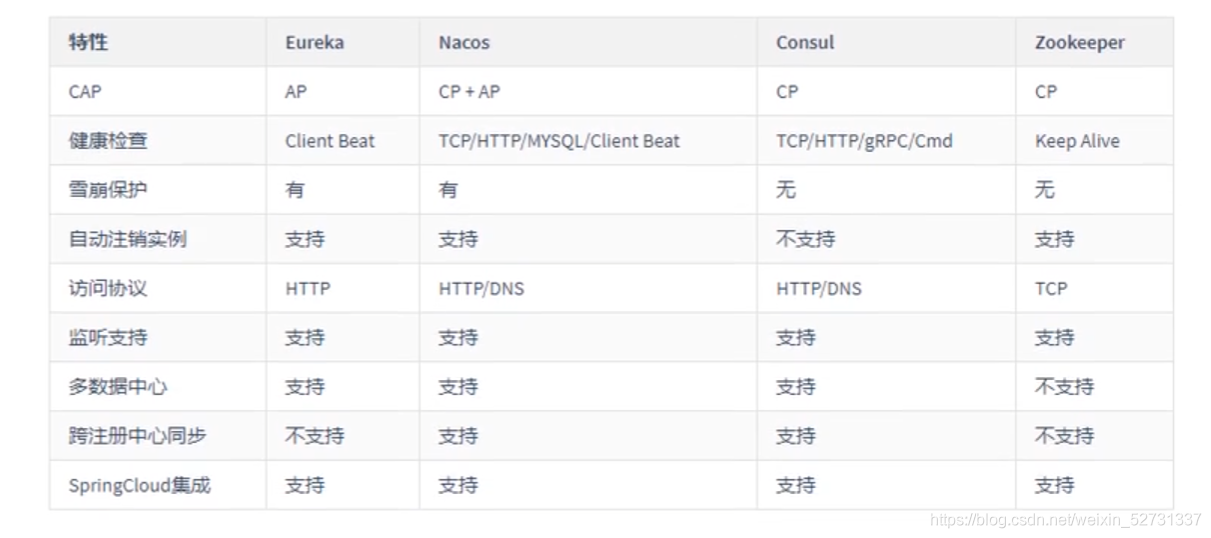The width and height of the screenshot is (1211, 538).
Task: Select the TCP/HTTP/gRPC/Cmd cell
Action: click(x=864, y=141)
